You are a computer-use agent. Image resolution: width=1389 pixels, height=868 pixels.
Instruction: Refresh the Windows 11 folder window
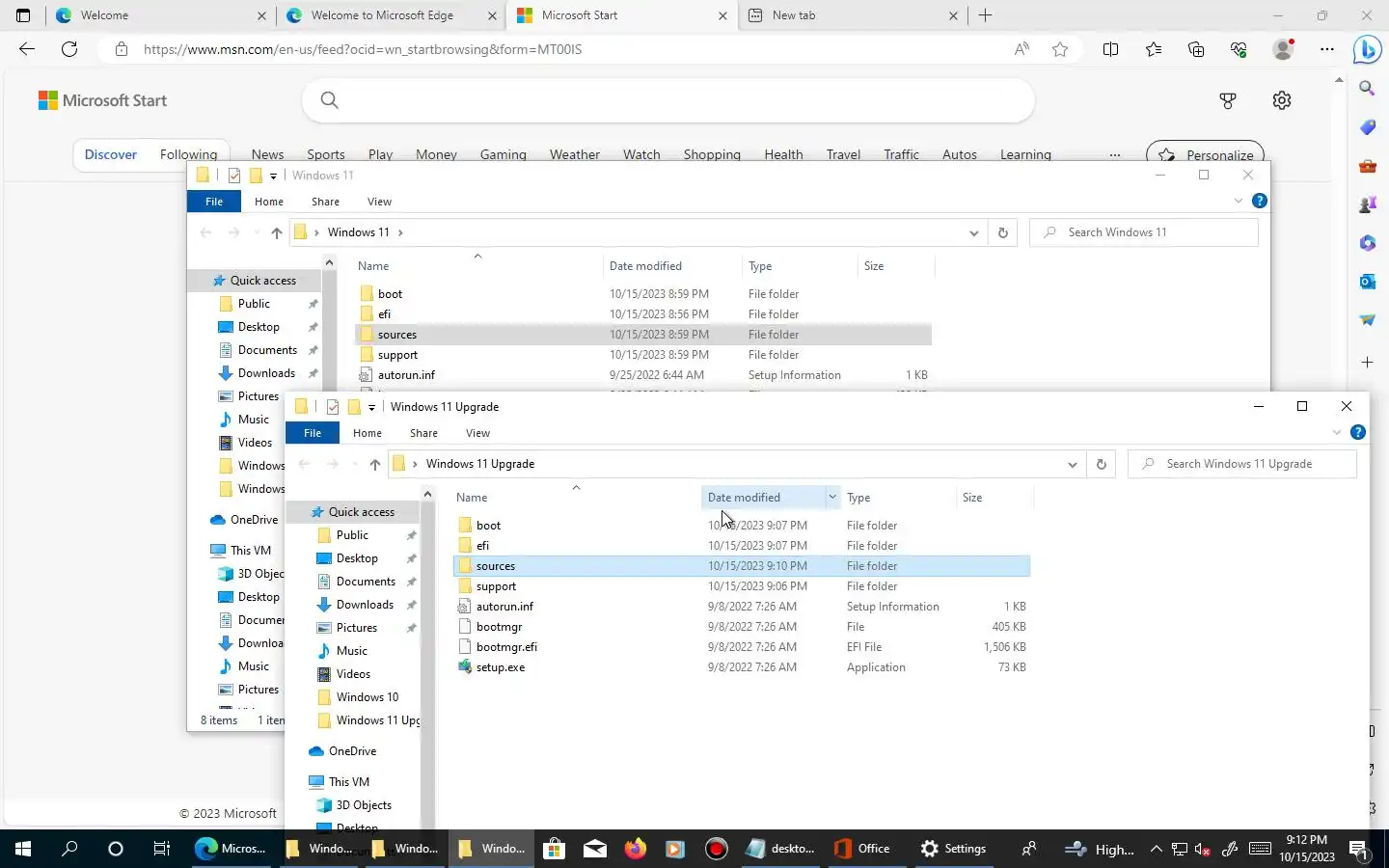pos(1002,232)
